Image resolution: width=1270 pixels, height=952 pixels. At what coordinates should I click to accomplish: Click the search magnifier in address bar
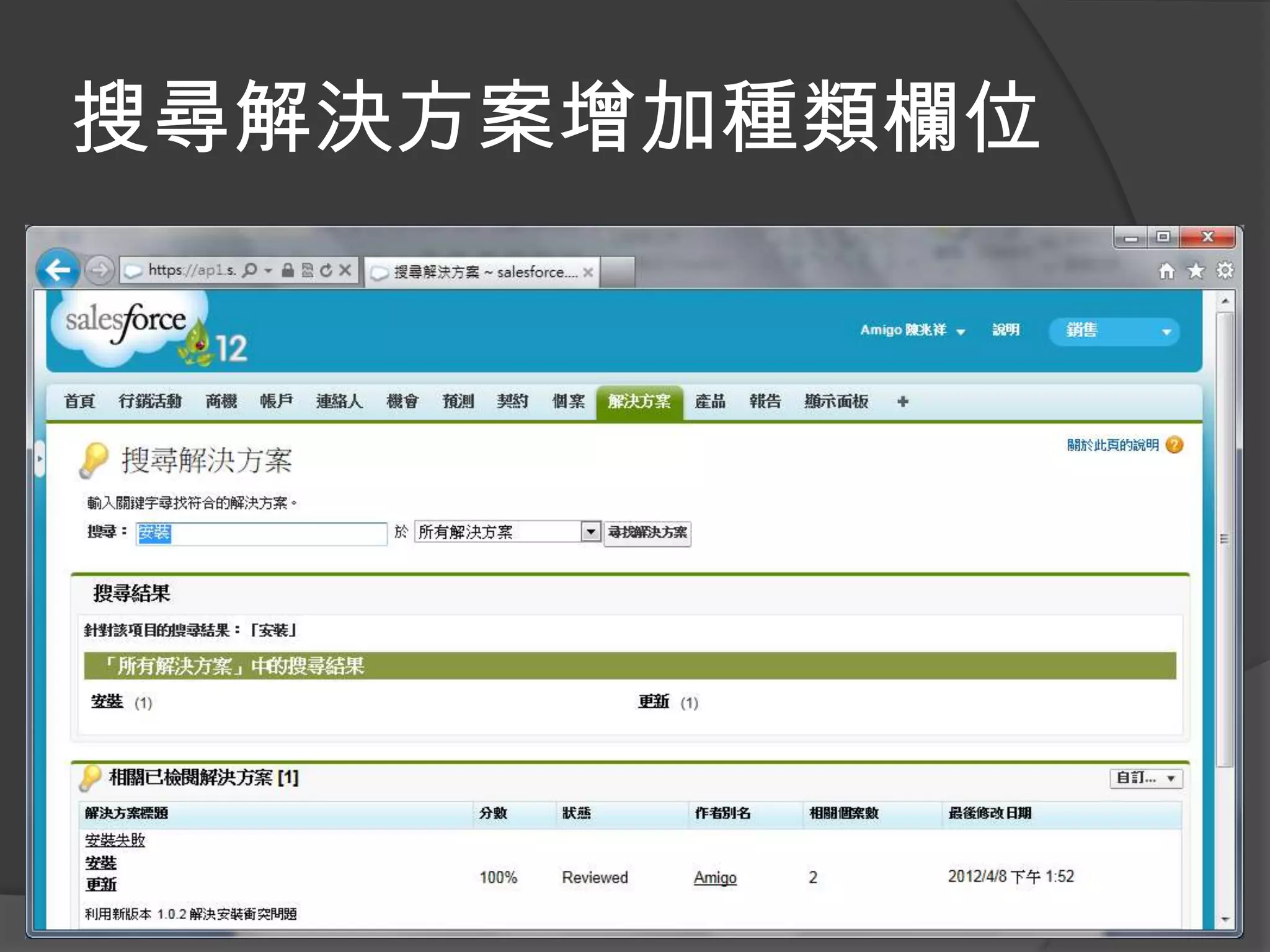[249, 270]
